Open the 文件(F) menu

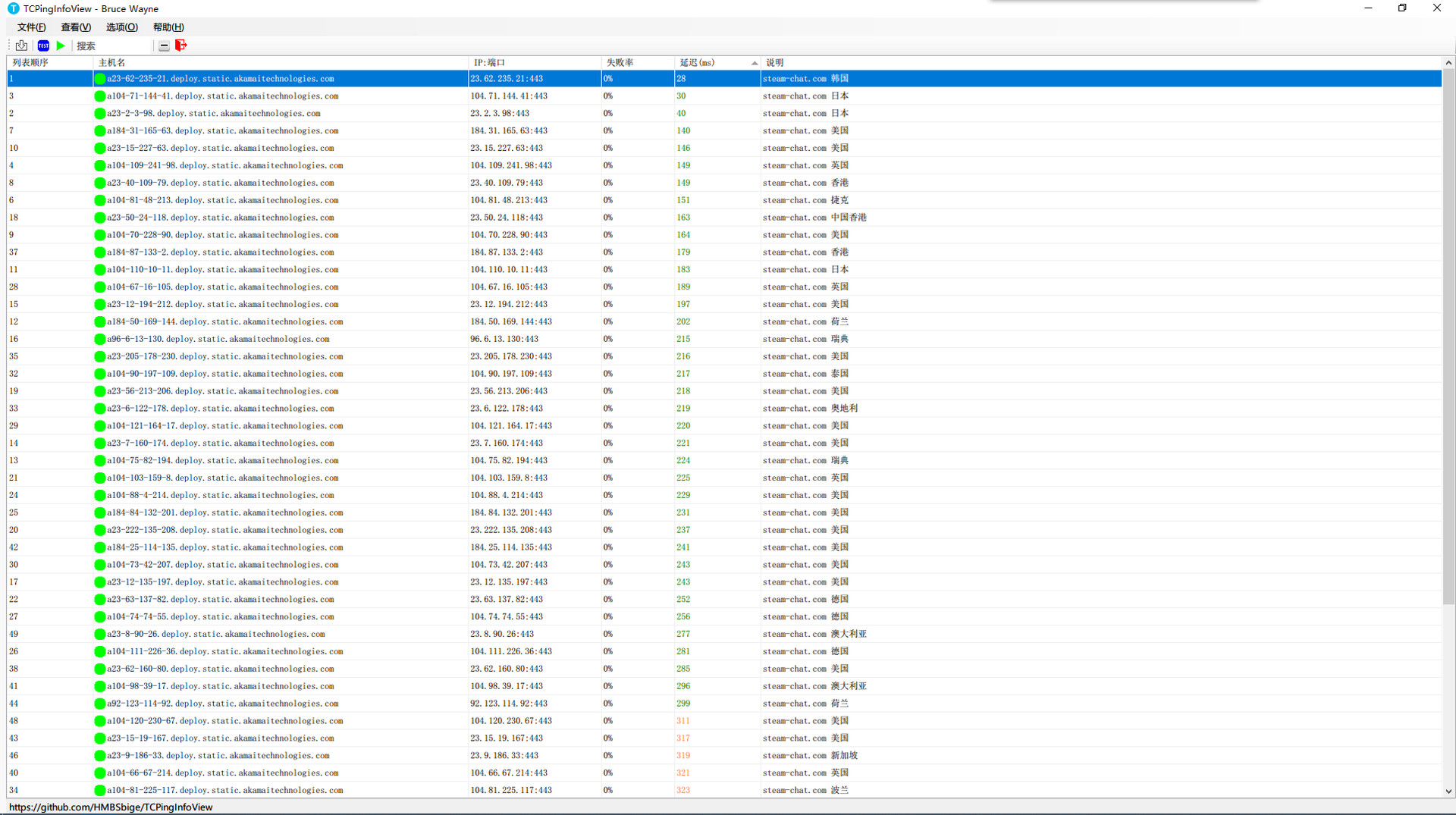tap(31, 27)
